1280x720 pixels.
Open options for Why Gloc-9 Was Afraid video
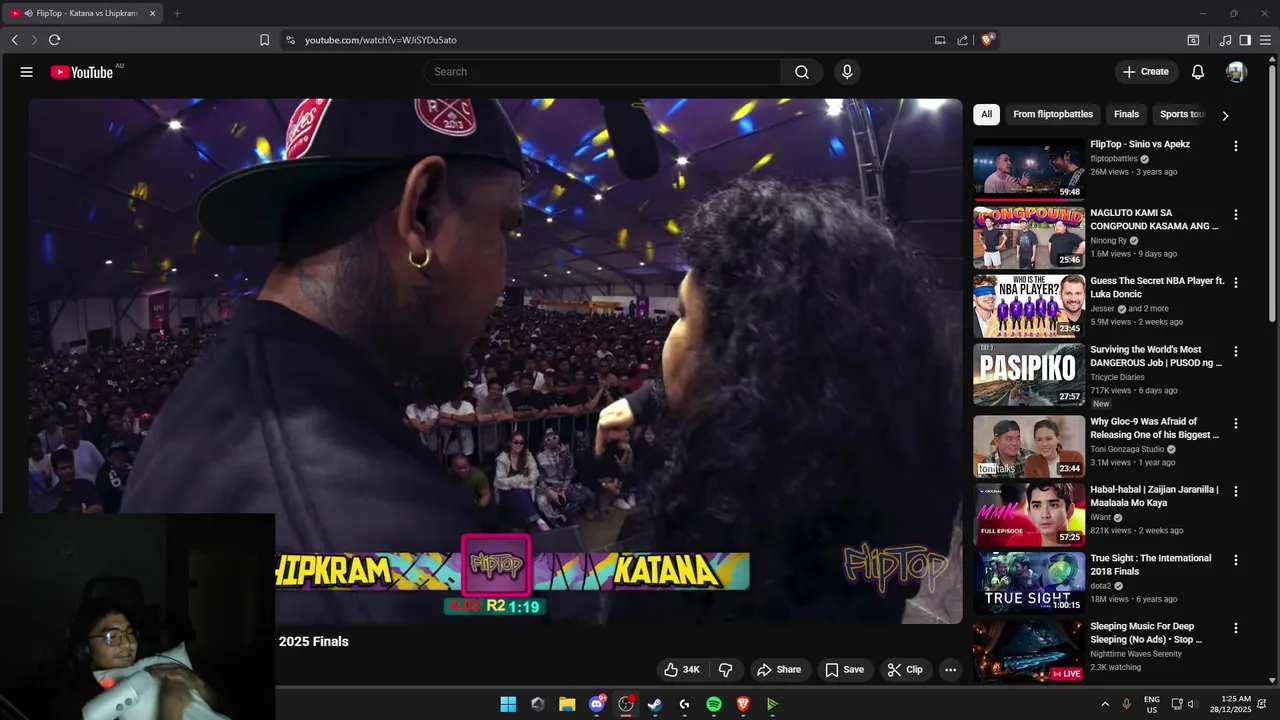tap(1236, 423)
